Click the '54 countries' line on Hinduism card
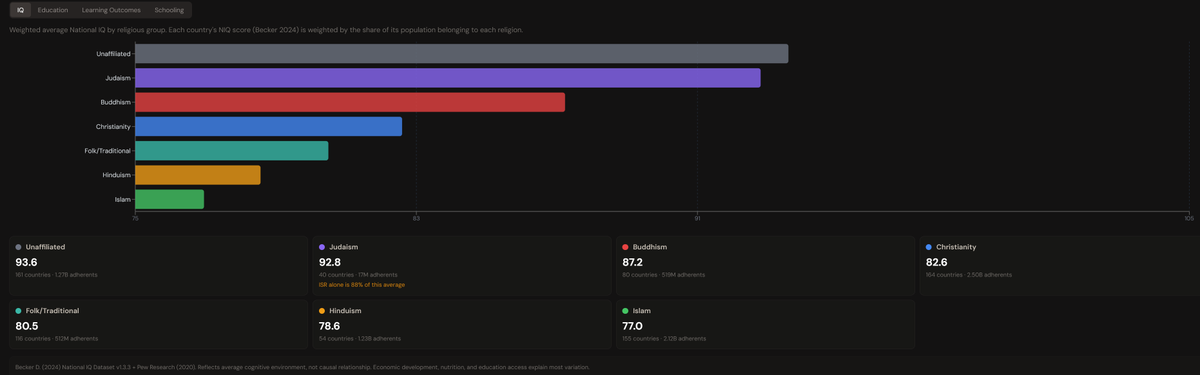This screenshot has height=375, width=1200. (359, 338)
